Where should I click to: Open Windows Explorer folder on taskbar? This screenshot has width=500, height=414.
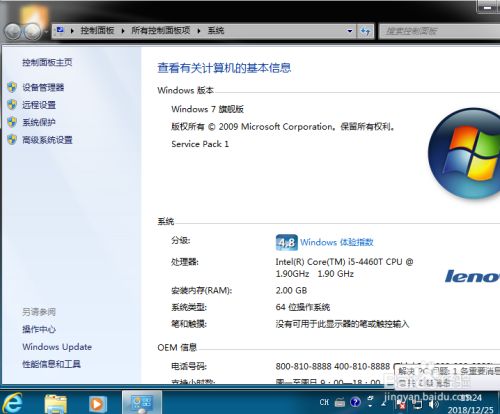[x=55, y=403]
